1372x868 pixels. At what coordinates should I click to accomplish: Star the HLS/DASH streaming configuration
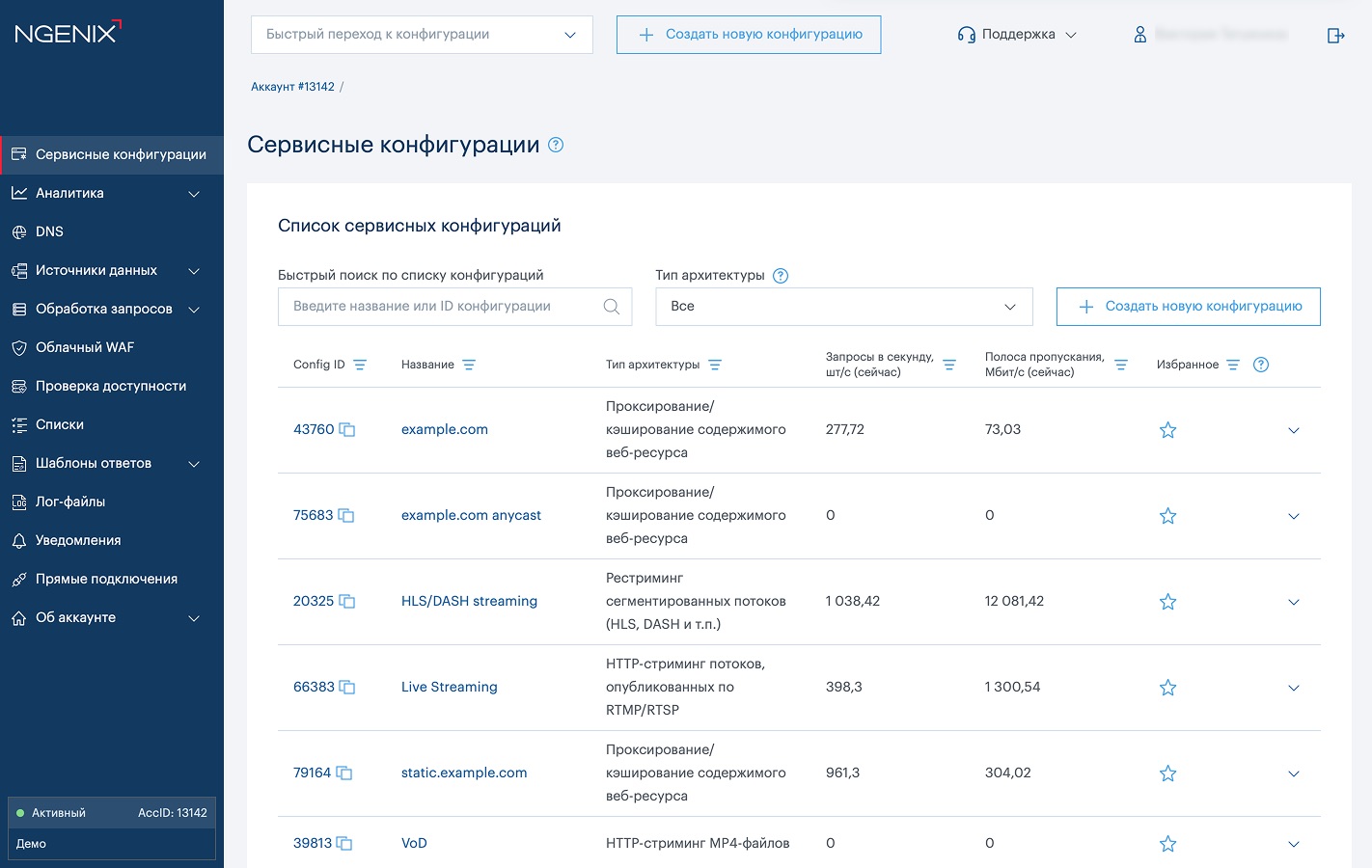coord(1167,602)
